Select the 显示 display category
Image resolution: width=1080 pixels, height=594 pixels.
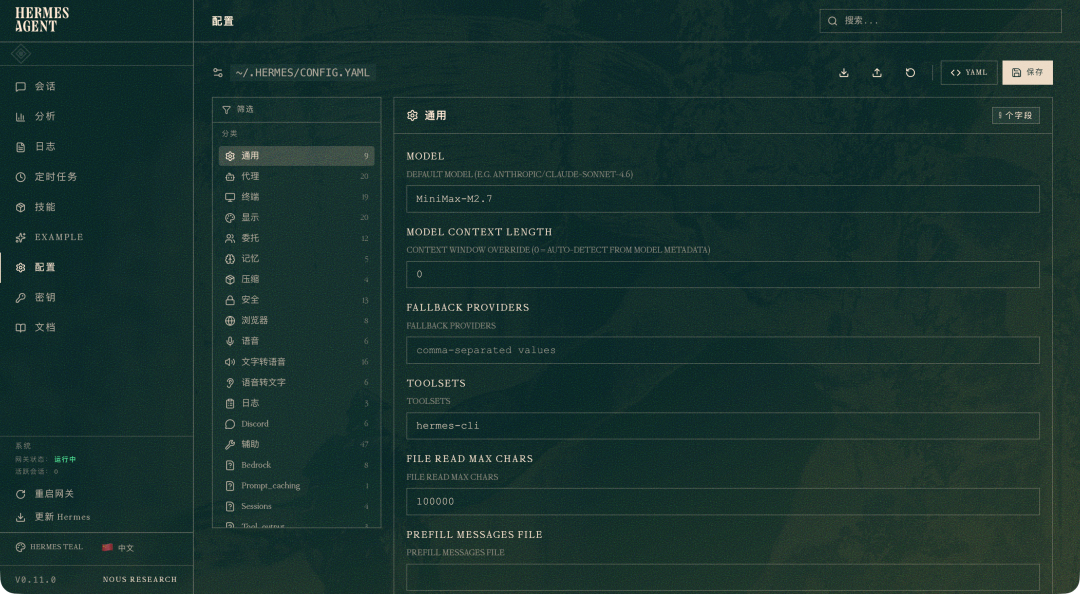(x=296, y=218)
